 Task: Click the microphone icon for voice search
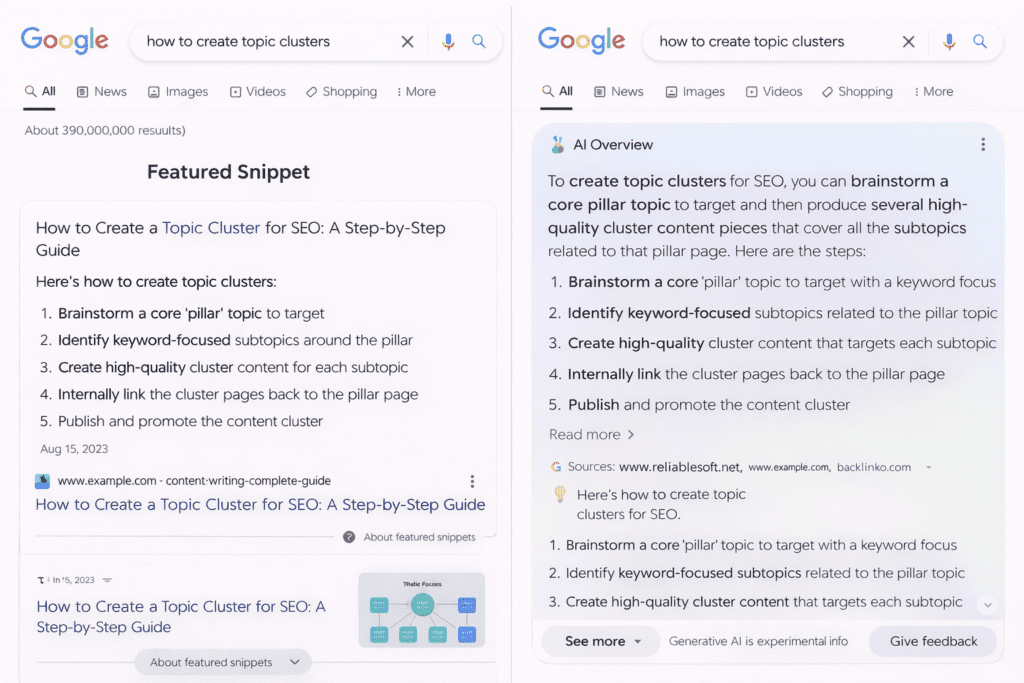[447, 41]
